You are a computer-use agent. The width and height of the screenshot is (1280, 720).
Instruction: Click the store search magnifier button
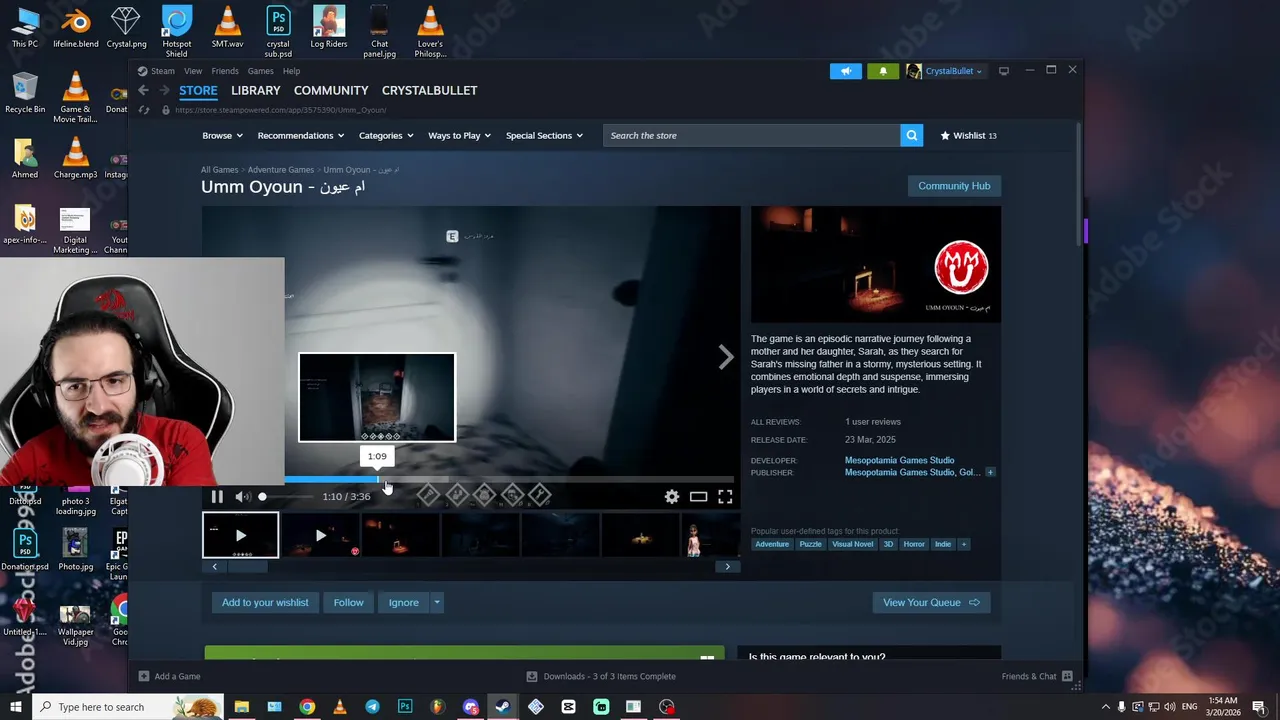pyautogui.click(x=911, y=135)
